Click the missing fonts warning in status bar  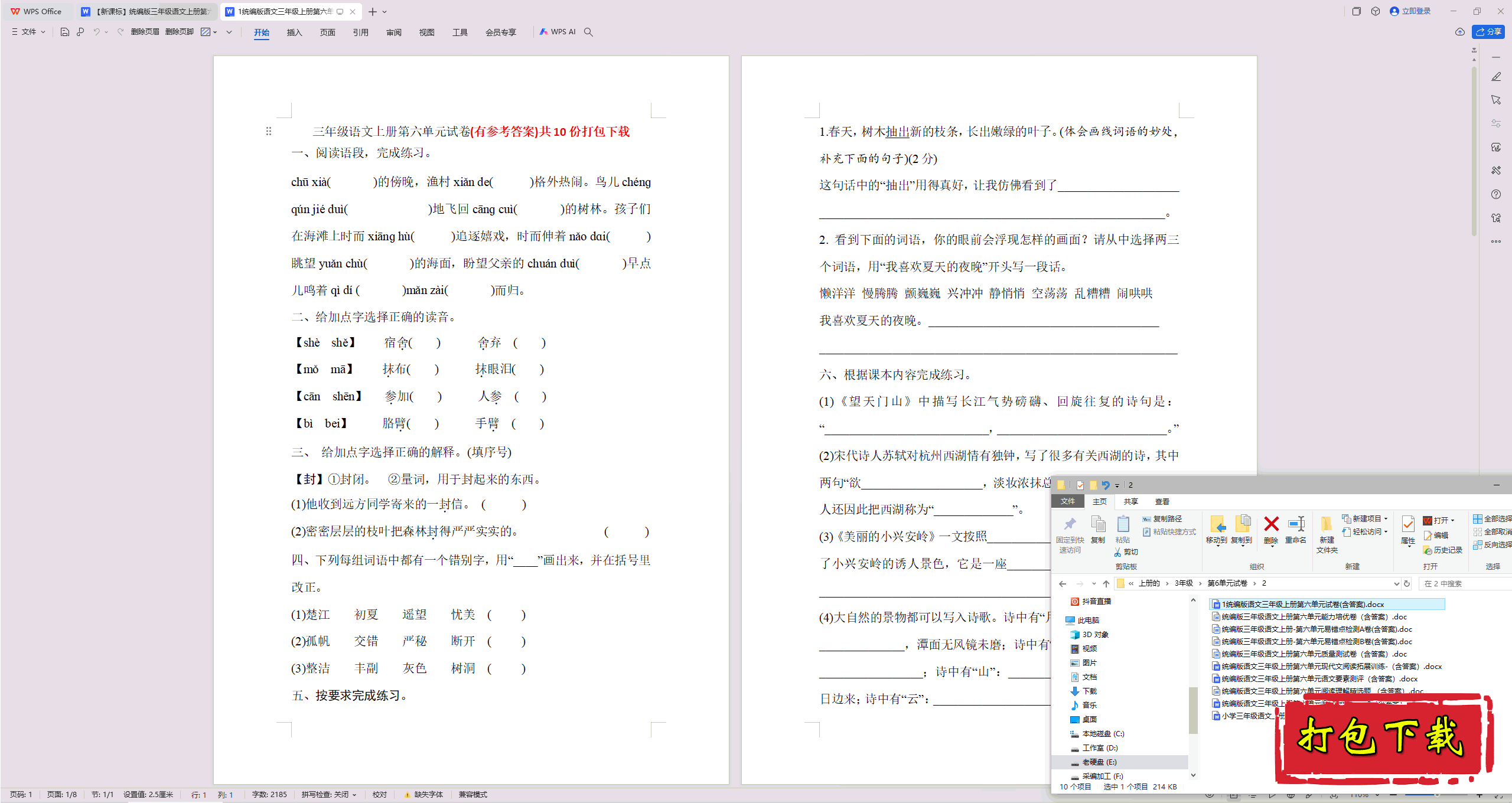pyautogui.click(x=423, y=794)
